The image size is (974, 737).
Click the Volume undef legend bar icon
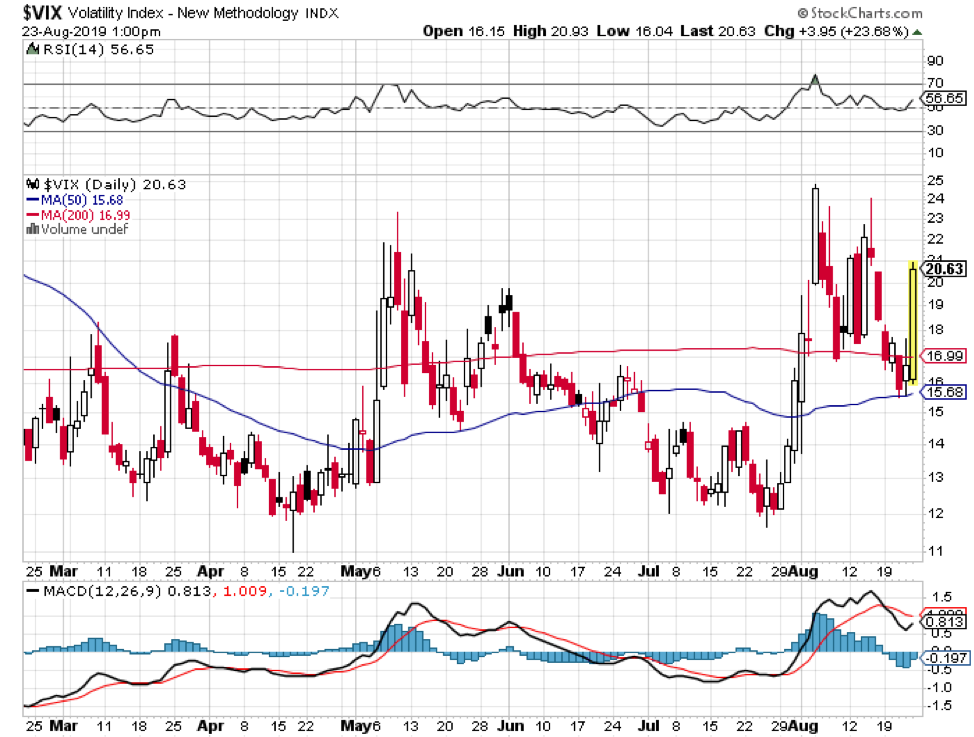click(x=31, y=229)
